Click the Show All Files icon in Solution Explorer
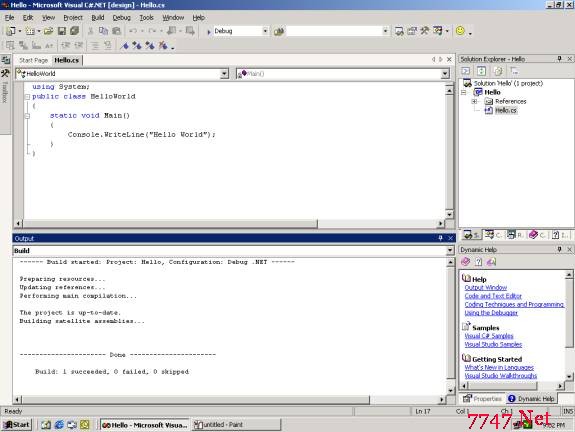Screen dimensions: 575x432 click(x=498, y=71)
